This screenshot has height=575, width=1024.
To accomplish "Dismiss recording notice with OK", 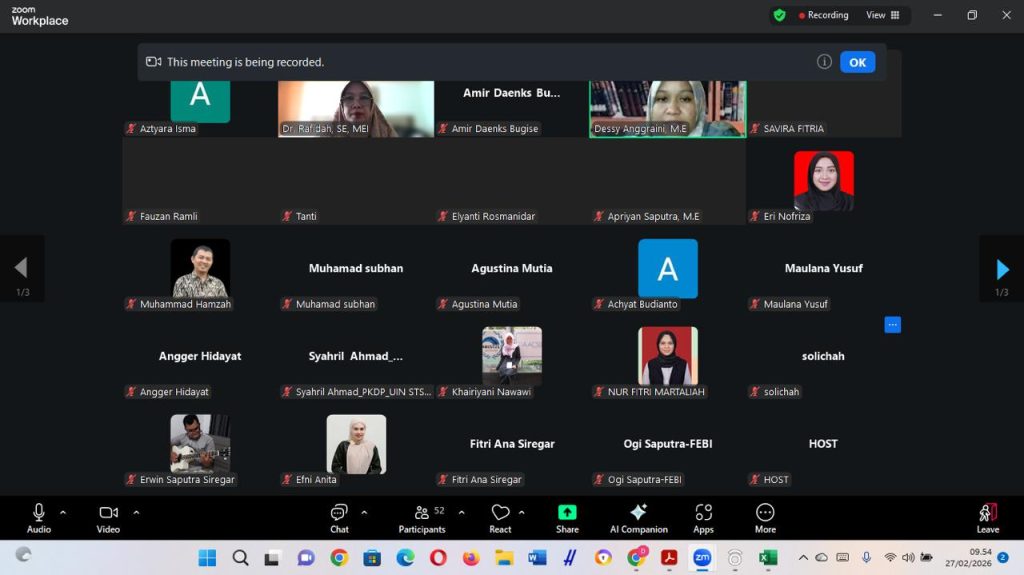I will [857, 62].
